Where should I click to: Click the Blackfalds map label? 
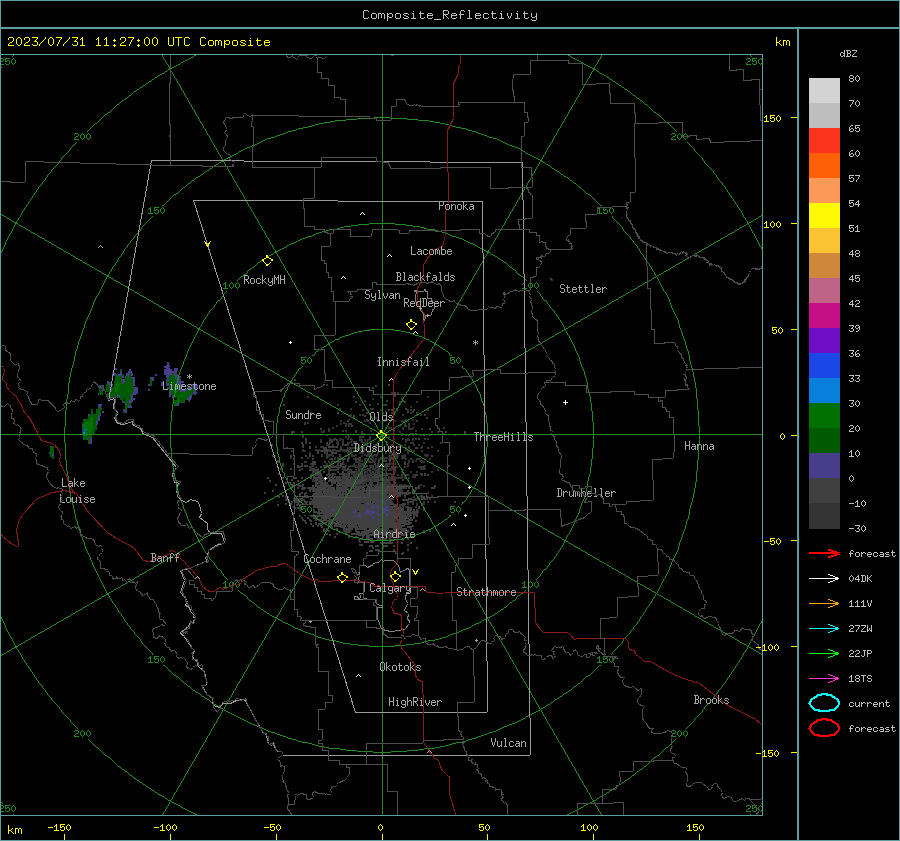click(x=425, y=277)
